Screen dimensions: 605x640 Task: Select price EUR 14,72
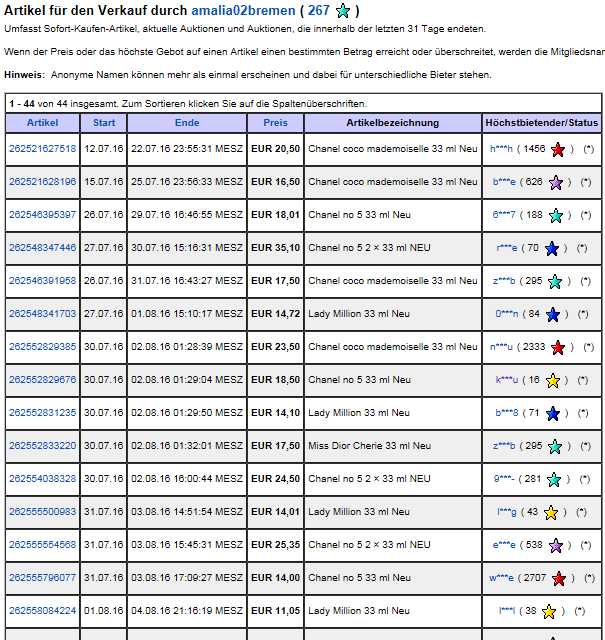[x=276, y=314]
